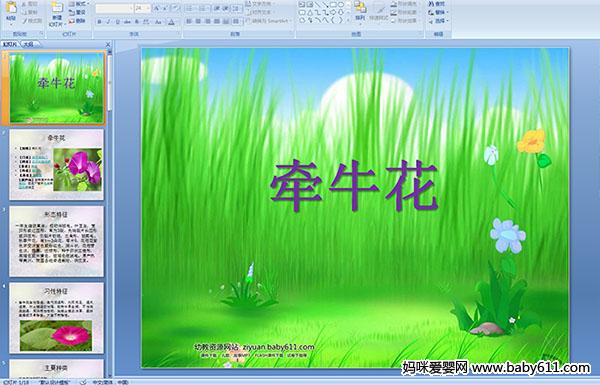Open the Shape Outline dropdown
Image resolution: width=600 pixels, height=385 pixels.
(x=406, y=12)
